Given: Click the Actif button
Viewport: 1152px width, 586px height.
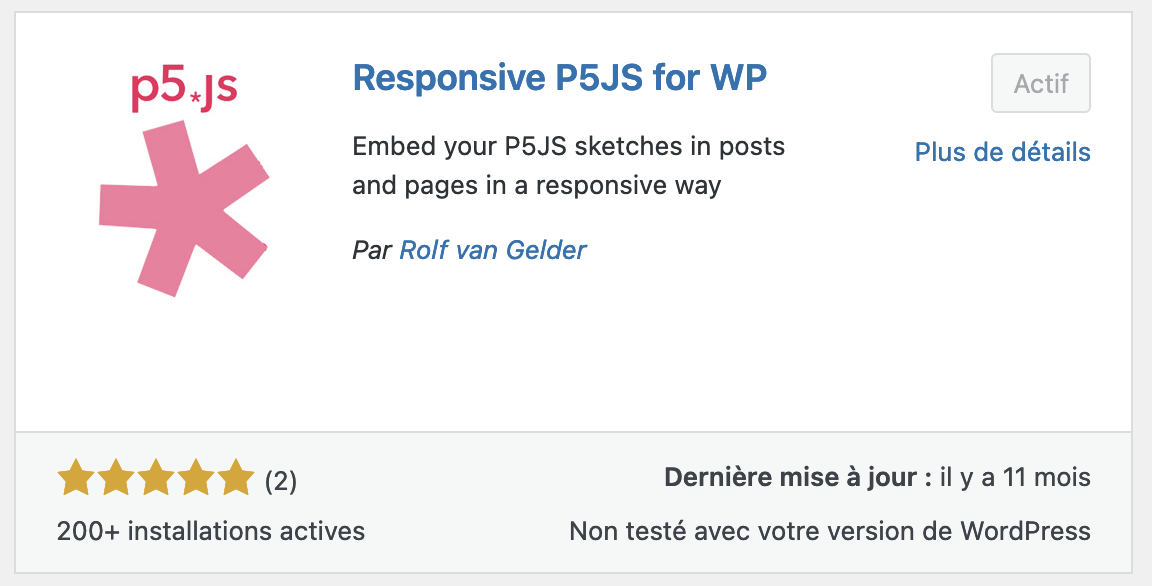Looking at the screenshot, I should tap(1040, 83).
